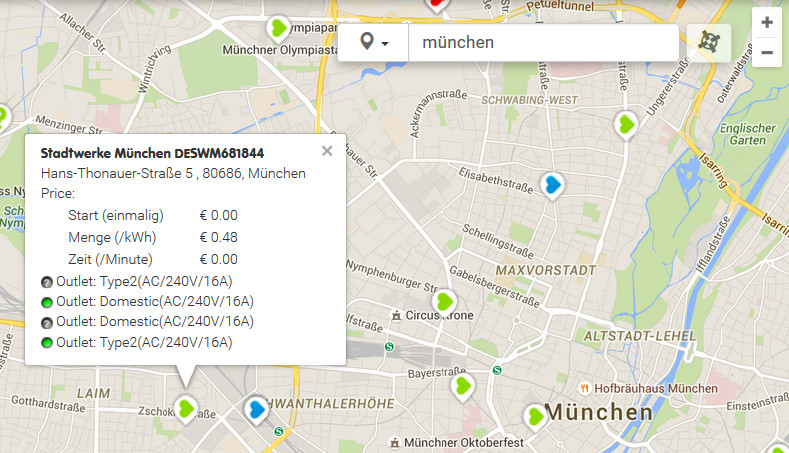Open green charging marker in Schwabing-West

click(625, 124)
